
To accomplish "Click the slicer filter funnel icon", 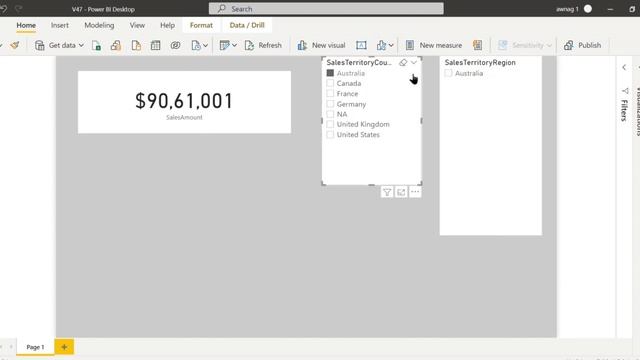I will tap(387, 192).
